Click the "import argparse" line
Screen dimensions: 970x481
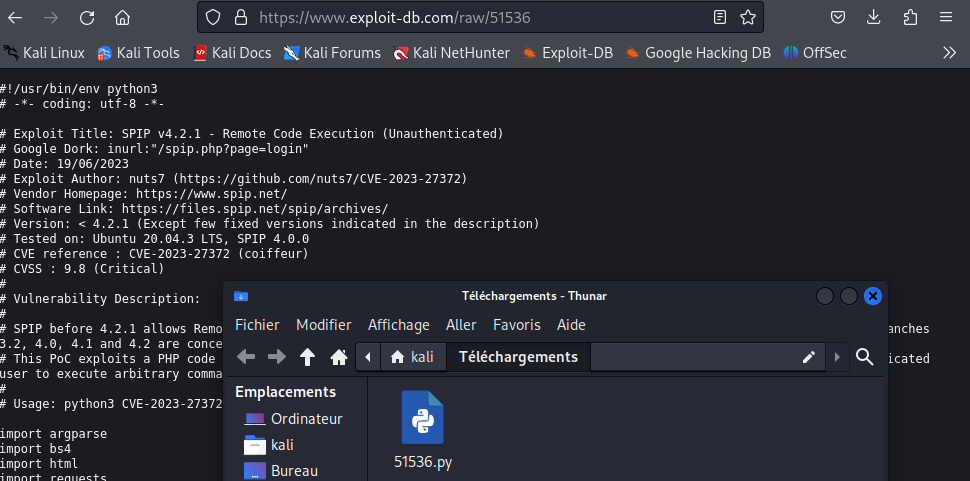pyautogui.click(x=53, y=433)
